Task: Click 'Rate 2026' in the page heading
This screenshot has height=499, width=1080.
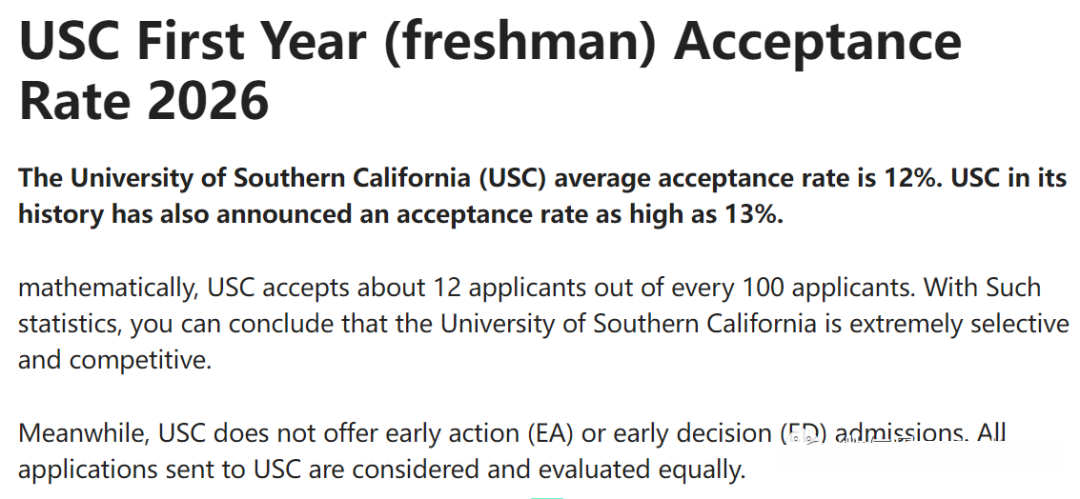Action: coord(144,102)
